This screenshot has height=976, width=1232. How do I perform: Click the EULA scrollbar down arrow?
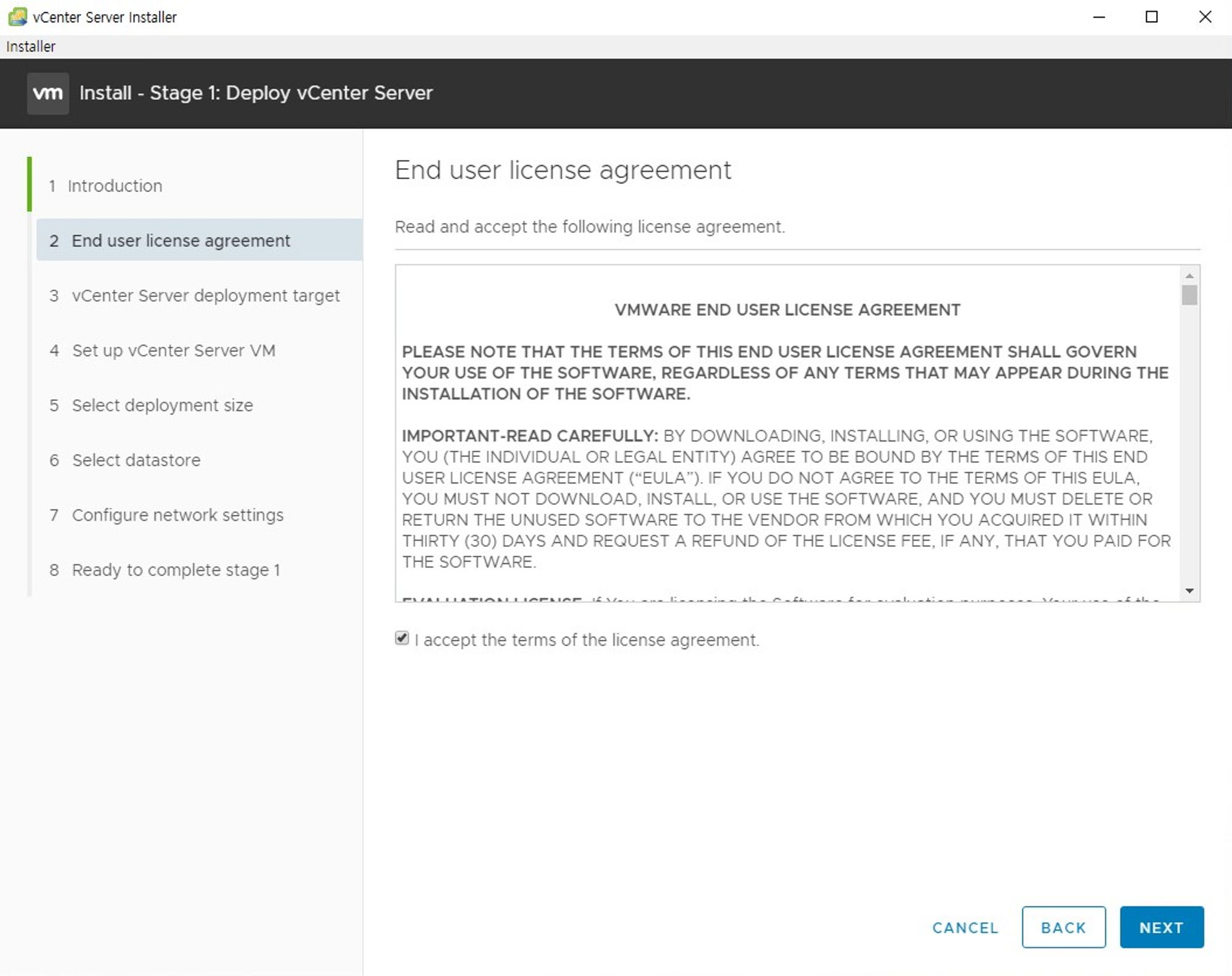1189,591
